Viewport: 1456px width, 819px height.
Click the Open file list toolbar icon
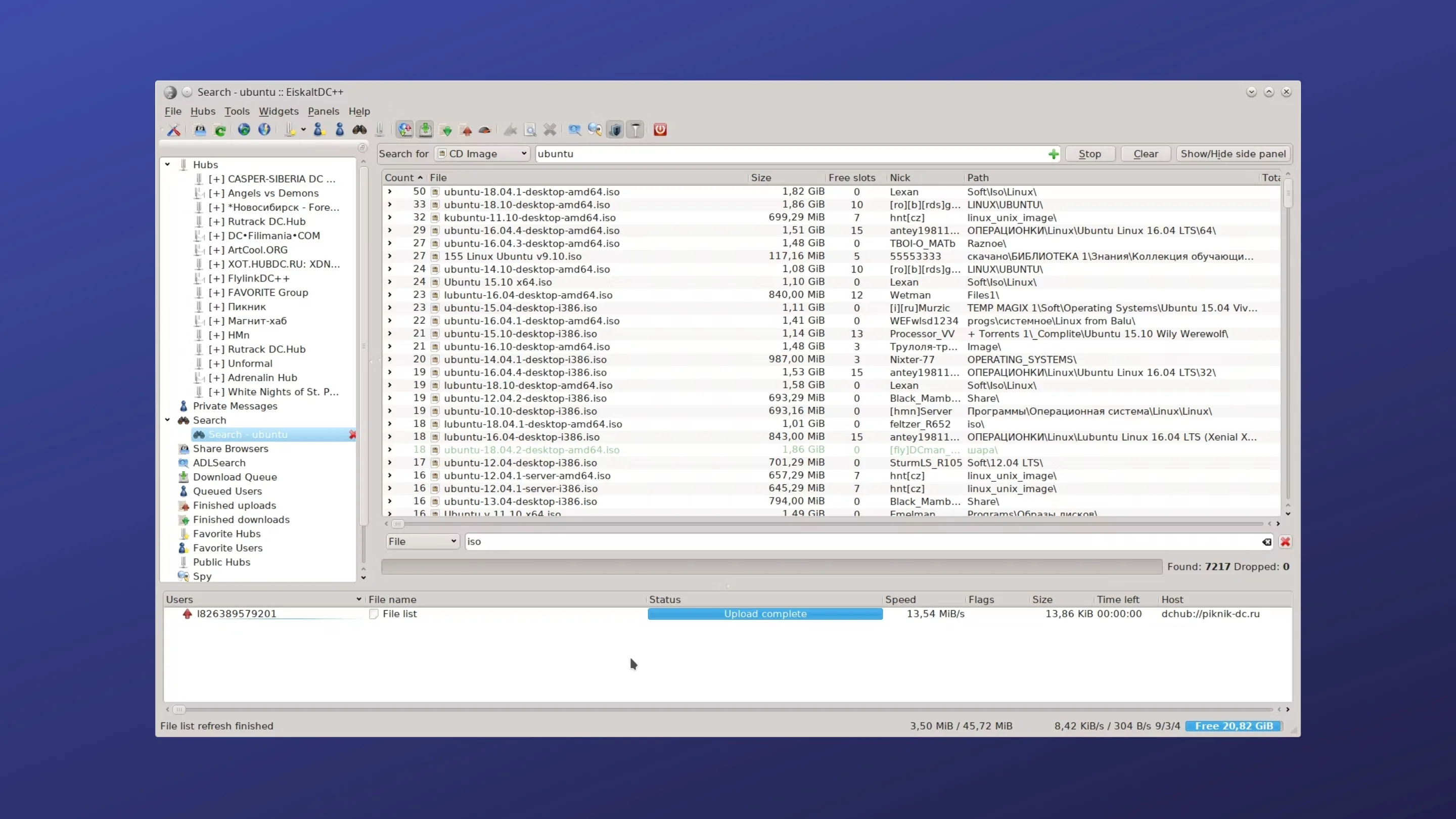(200, 130)
